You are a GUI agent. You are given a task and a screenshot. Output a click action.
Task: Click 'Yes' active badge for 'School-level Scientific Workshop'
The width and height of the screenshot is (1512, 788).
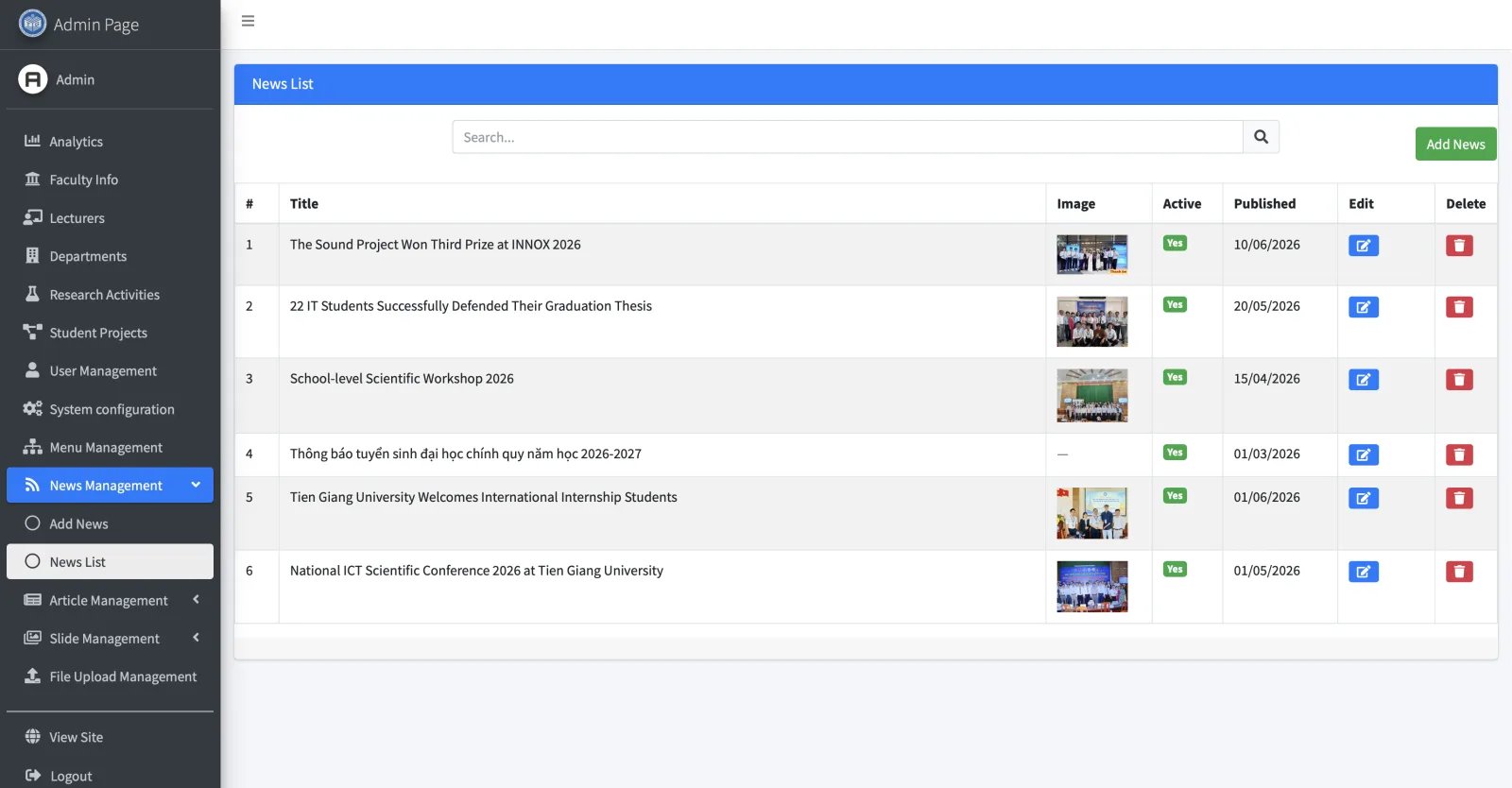click(1175, 377)
